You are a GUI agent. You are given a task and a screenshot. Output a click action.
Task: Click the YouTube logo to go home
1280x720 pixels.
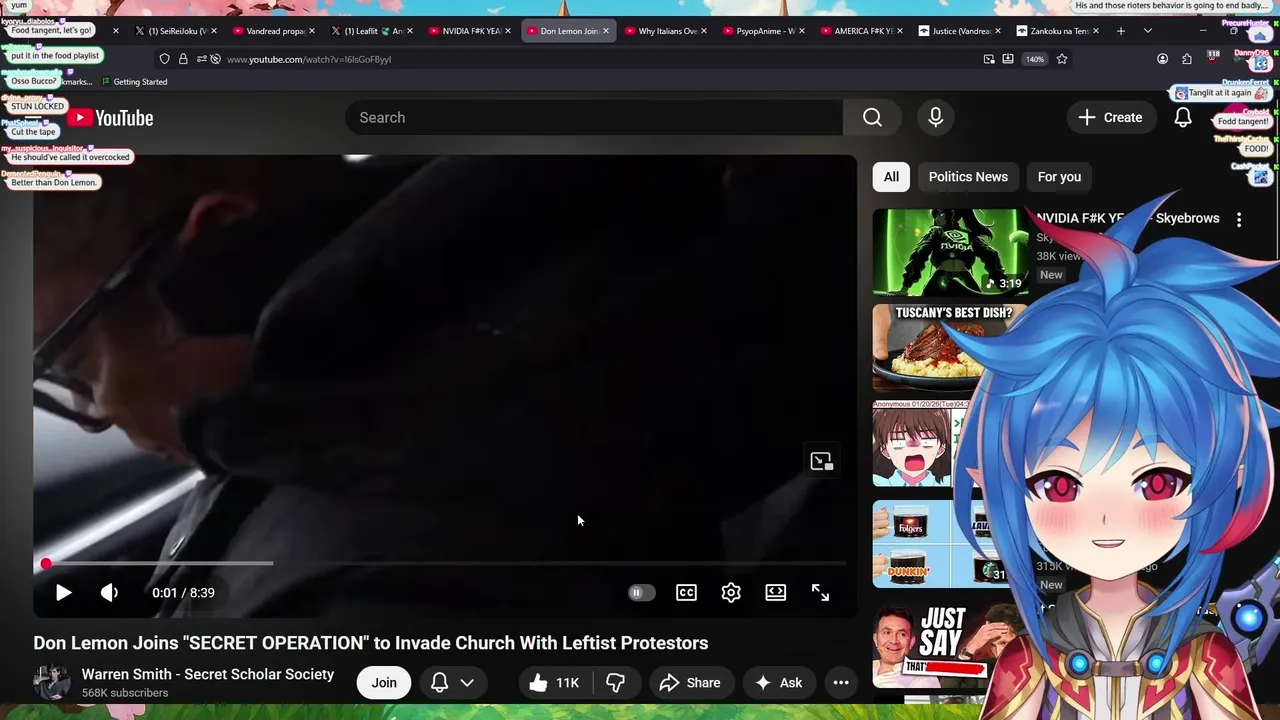(111, 118)
